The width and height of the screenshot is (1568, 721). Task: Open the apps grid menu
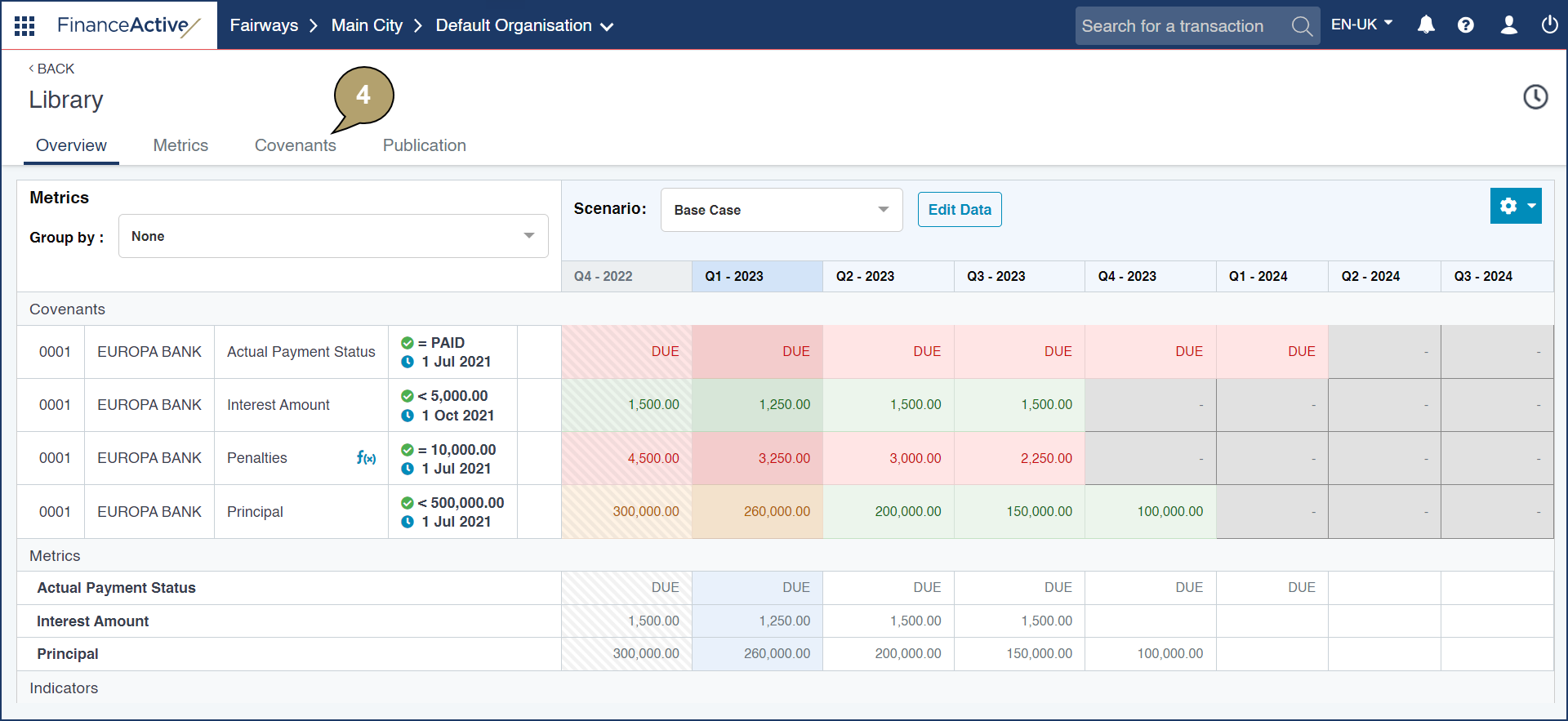[x=24, y=26]
